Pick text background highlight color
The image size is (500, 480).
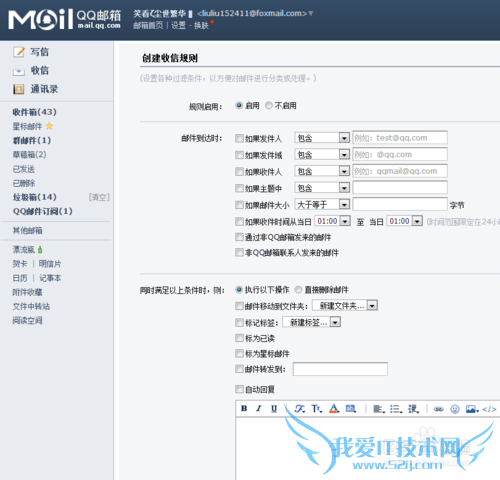tap(351, 408)
